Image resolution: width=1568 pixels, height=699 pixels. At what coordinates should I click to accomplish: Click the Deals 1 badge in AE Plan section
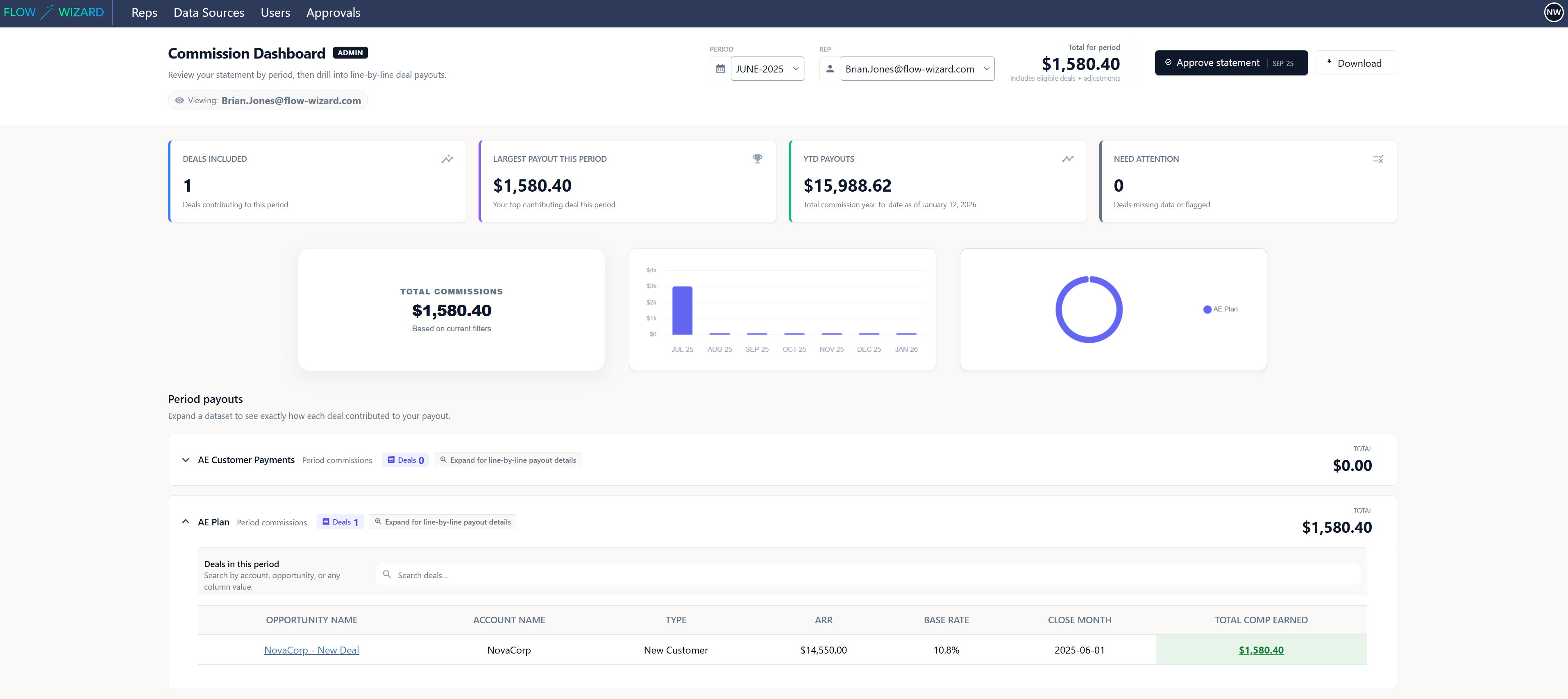(x=340, y=521)
